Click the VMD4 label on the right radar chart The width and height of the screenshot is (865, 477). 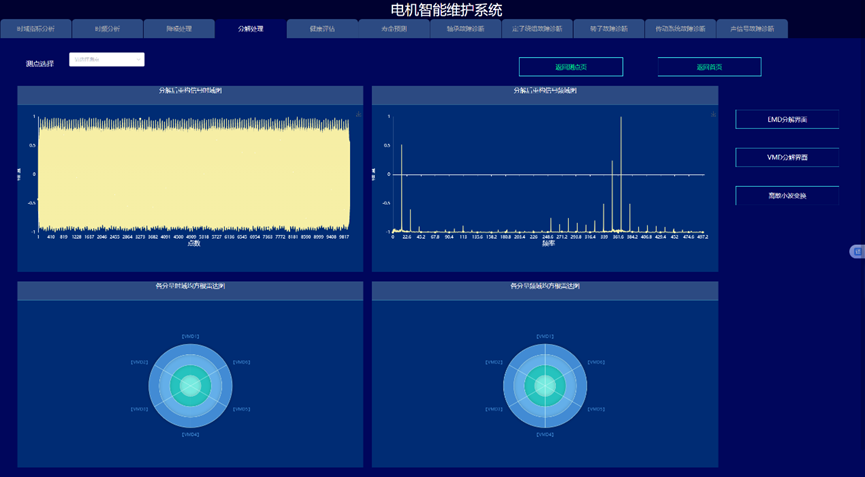point(545,435)
